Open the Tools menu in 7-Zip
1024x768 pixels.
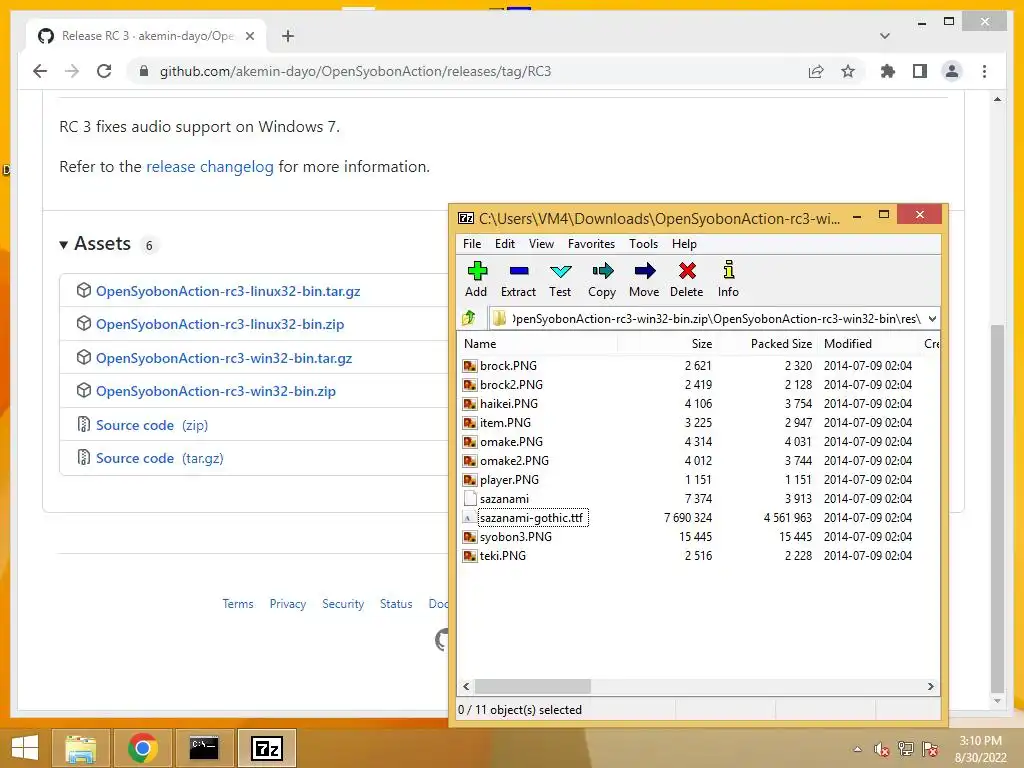pyautogui.click(x=643, y=244)
